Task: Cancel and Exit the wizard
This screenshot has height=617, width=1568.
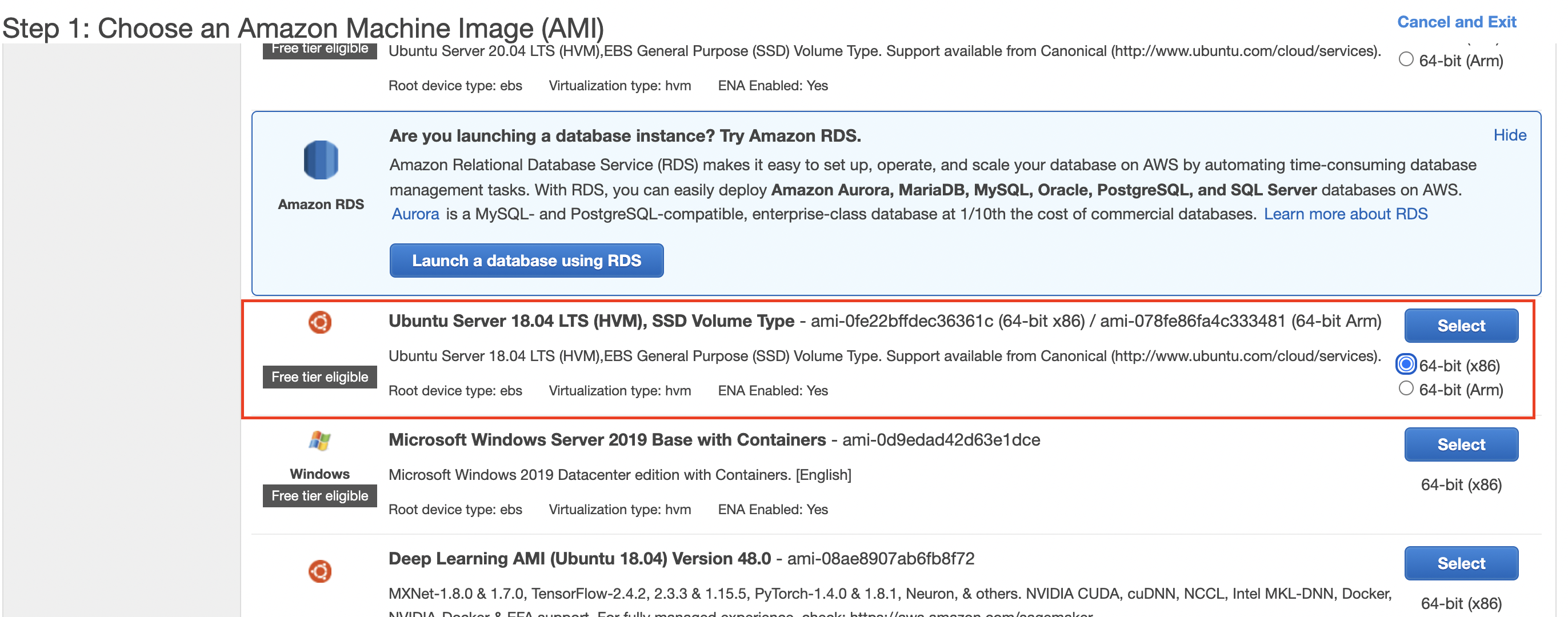Action: tap(1456, 22)
